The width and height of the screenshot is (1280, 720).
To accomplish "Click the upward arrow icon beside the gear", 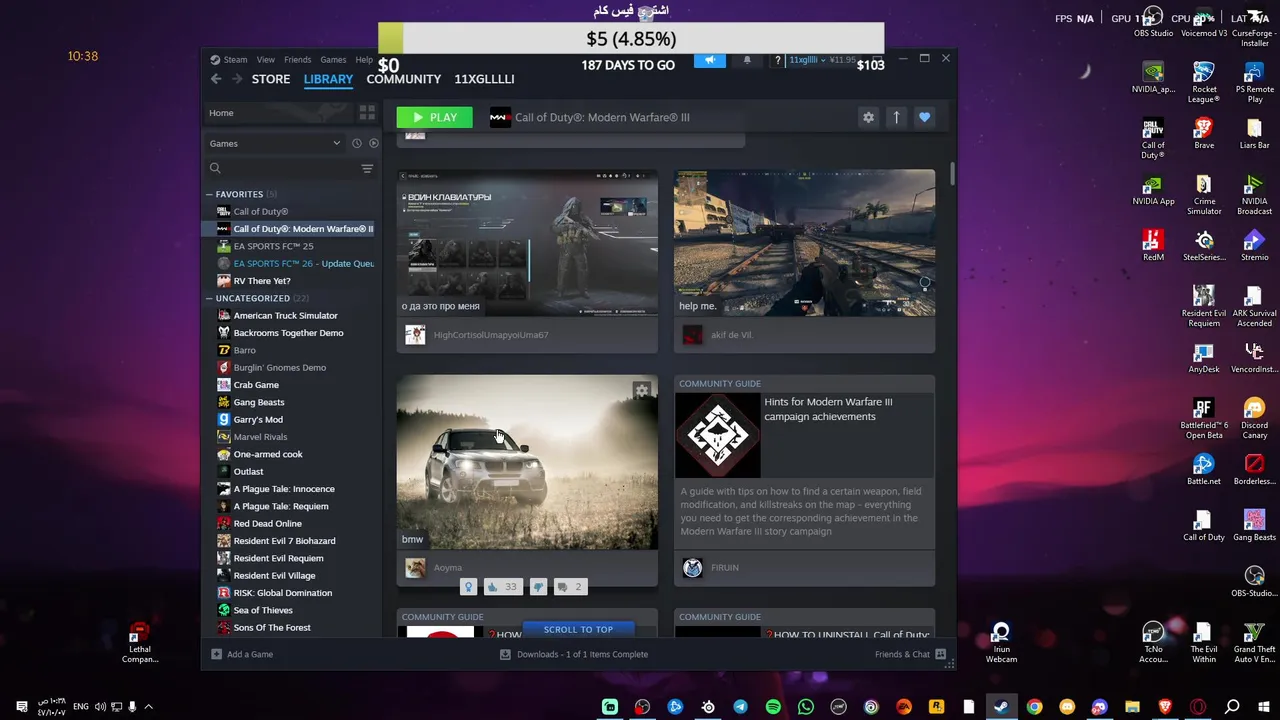I will click(x=896, y=117).
